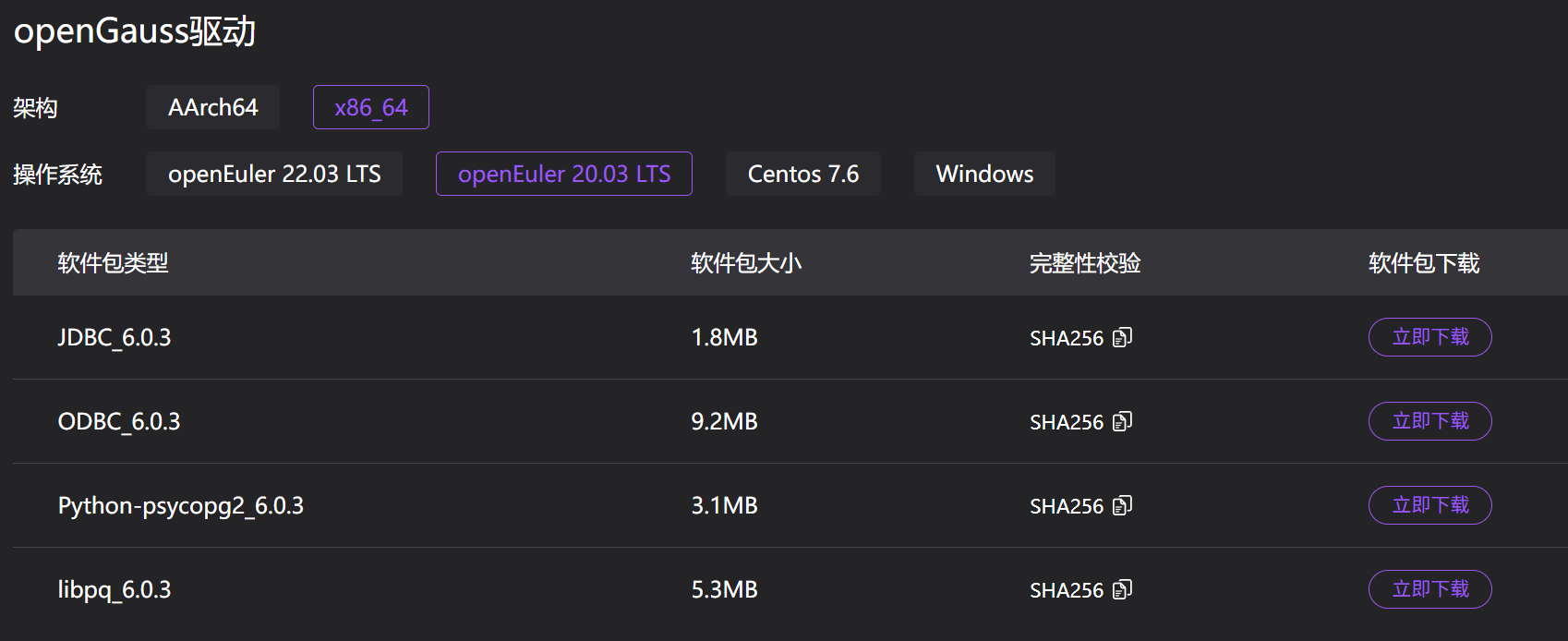Click the JDBC_6.0.3 package name

115,337
